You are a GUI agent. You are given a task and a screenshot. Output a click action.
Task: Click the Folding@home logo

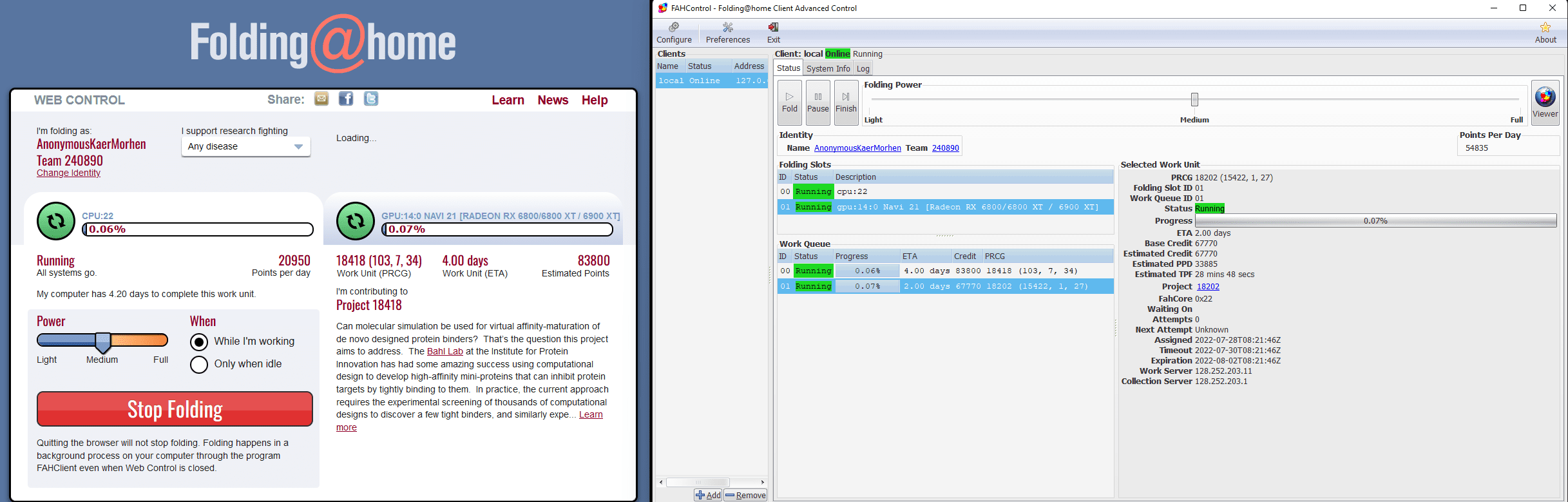tap(323, 43)
